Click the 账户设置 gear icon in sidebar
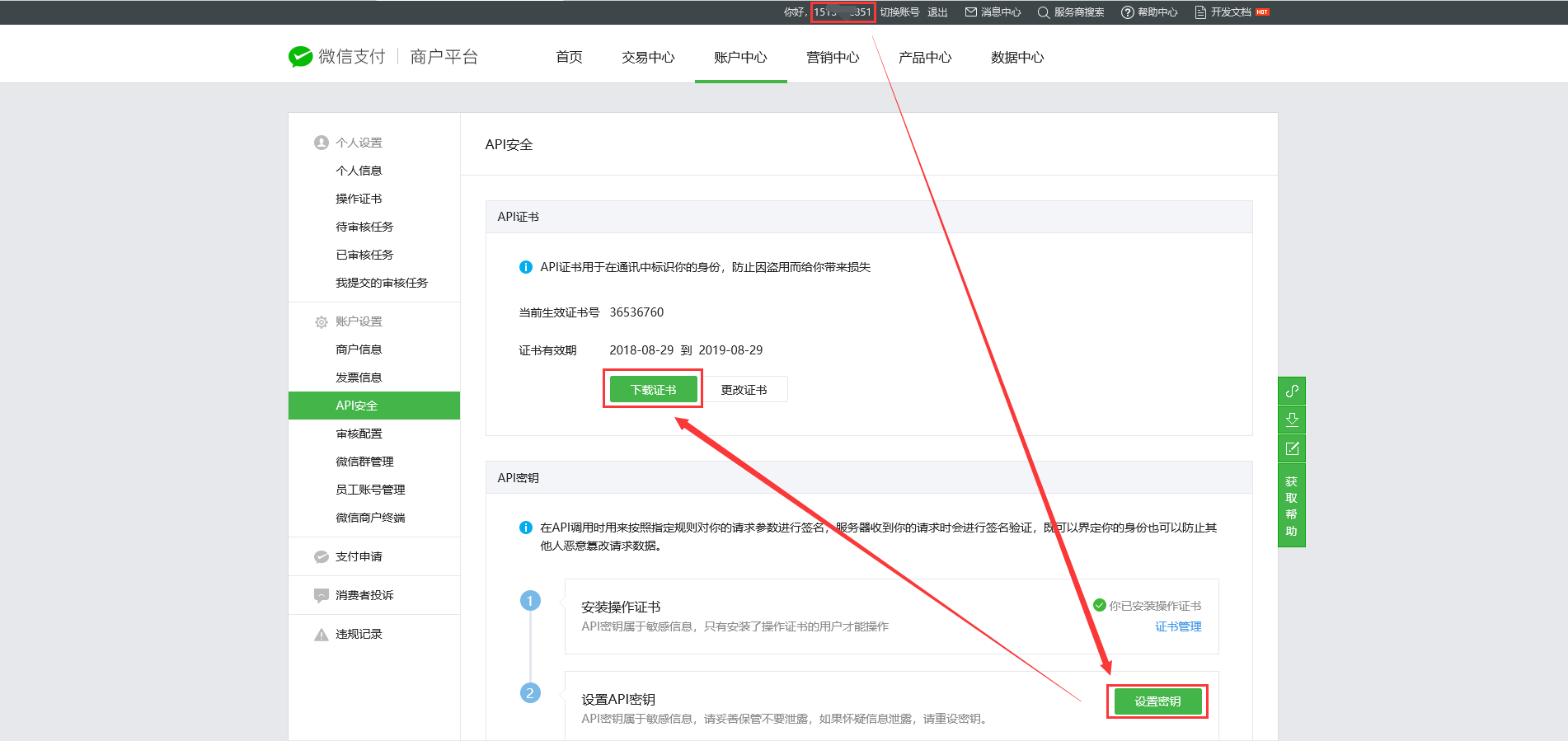Viewport: 1568px width, 741px height. coord(322,321)
